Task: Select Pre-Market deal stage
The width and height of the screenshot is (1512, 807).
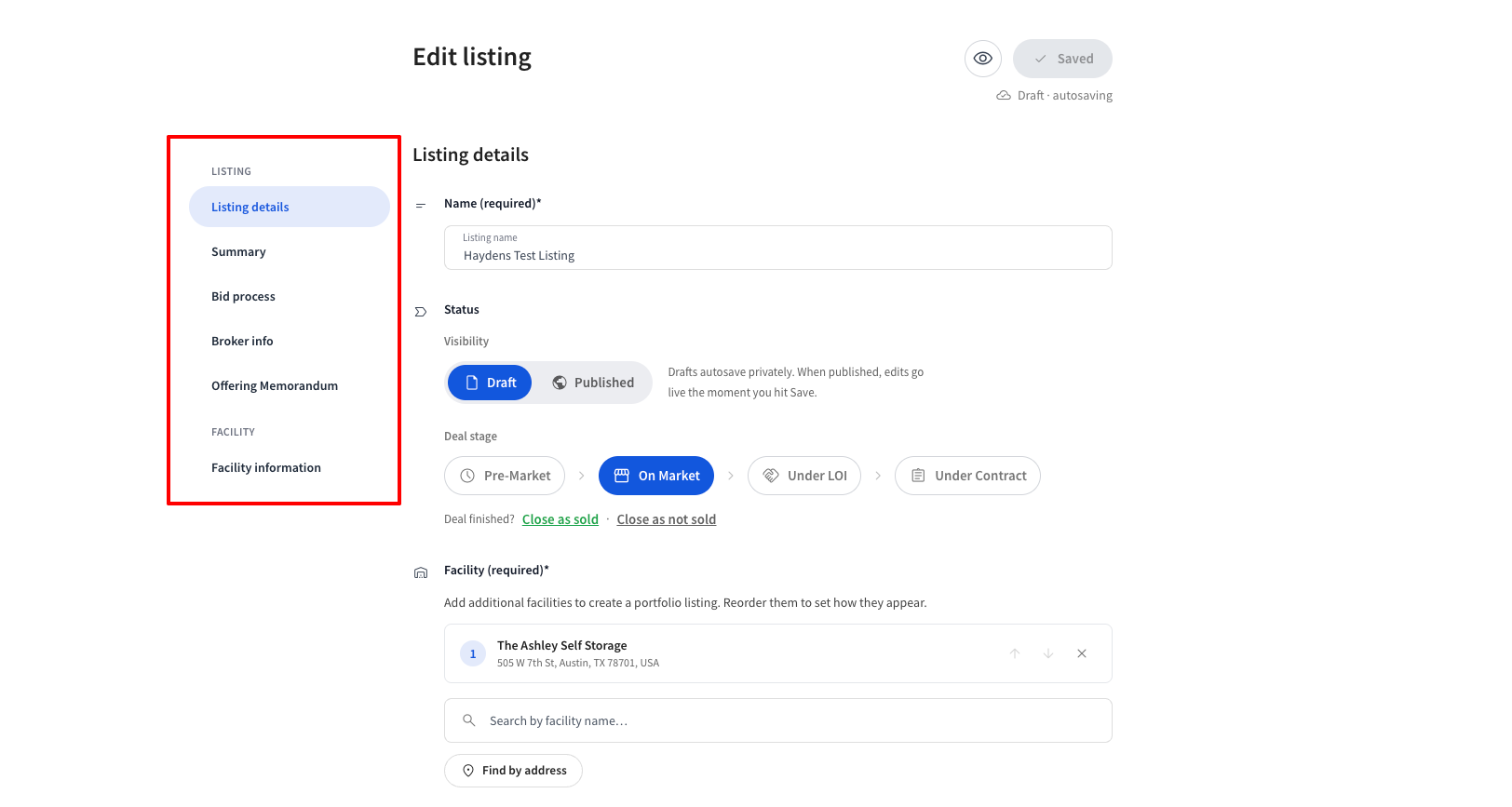Action: coord(505,476)
